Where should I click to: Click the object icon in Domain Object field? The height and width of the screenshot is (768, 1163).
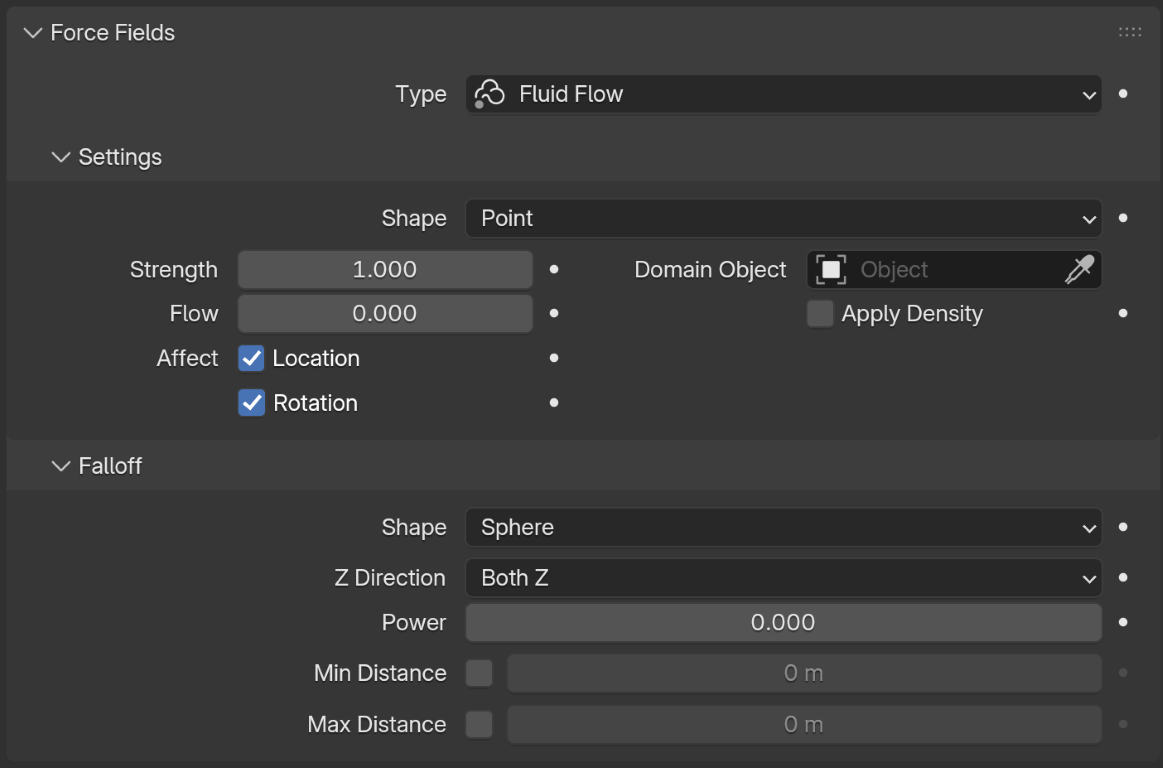(830, 269)
